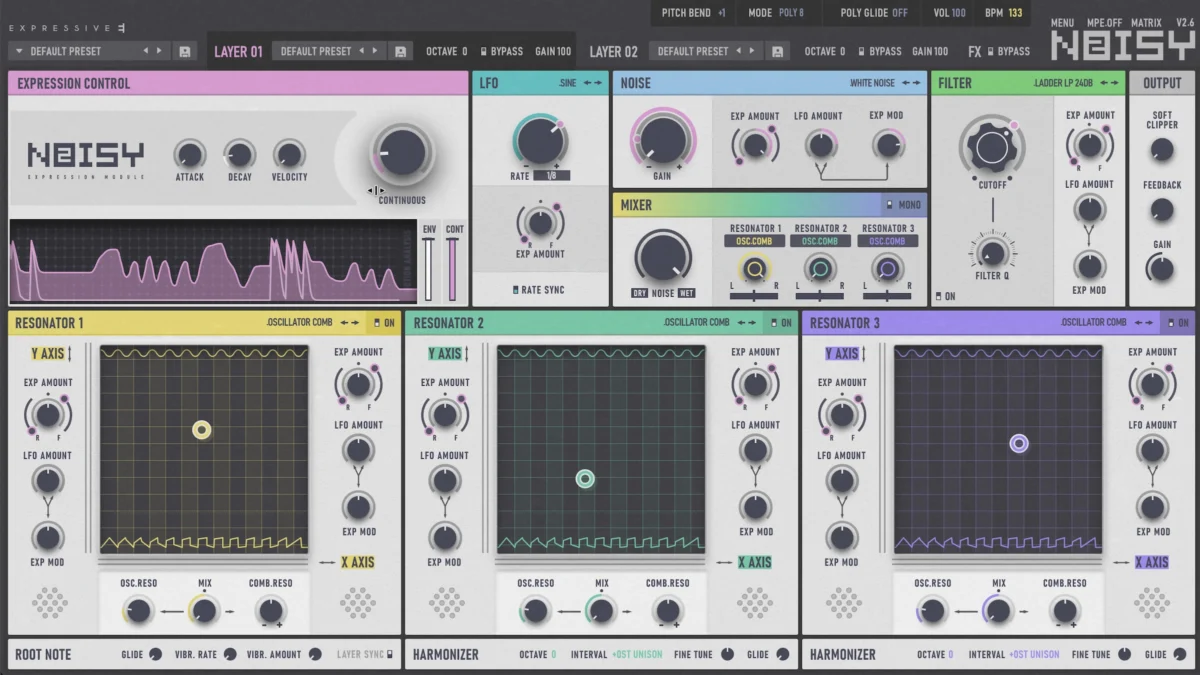Viewport: 1200px width, 675px height.
Task: Click the Resonator 1 pan L-R slider
Action: (x=755, y=295)
